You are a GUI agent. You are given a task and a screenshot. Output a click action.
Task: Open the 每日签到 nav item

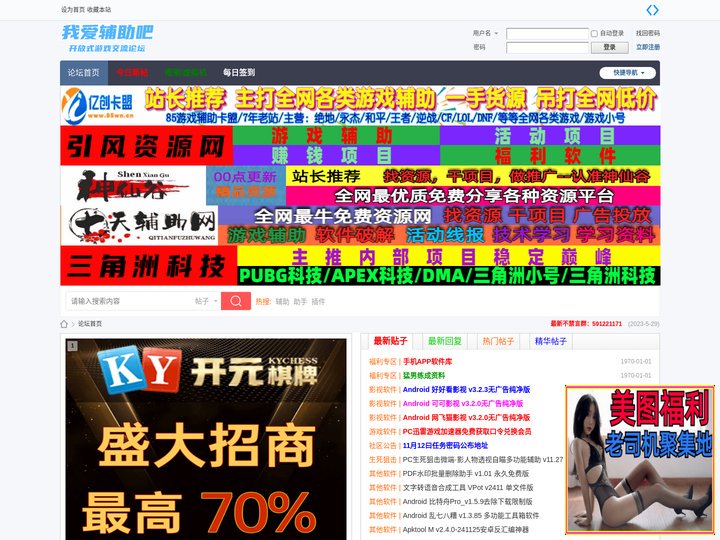(x=239, y=73)
